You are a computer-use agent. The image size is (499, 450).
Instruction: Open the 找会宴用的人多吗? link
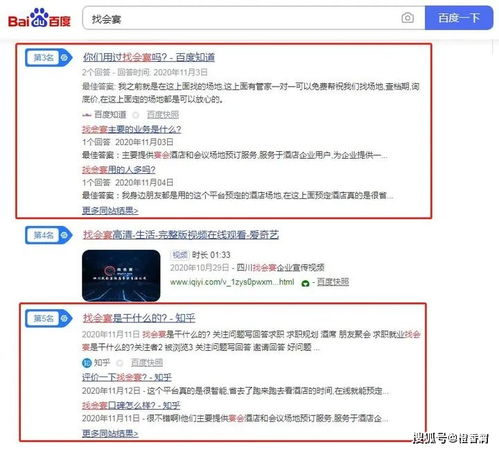(119, 170)
